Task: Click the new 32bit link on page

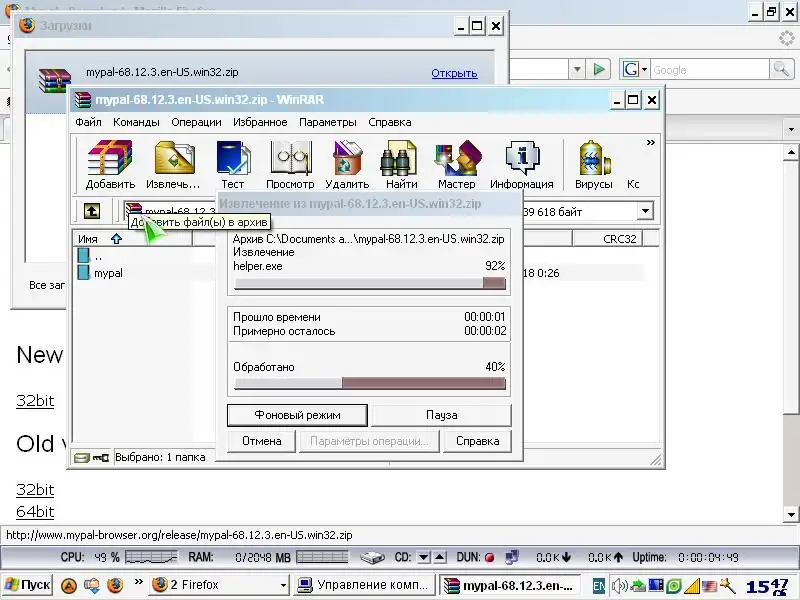Action: (x=35, y=401)
